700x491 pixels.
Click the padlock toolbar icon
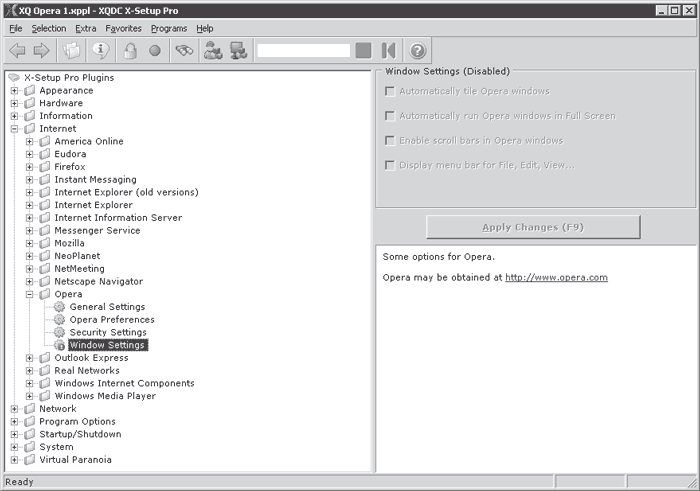pos(129,50)
